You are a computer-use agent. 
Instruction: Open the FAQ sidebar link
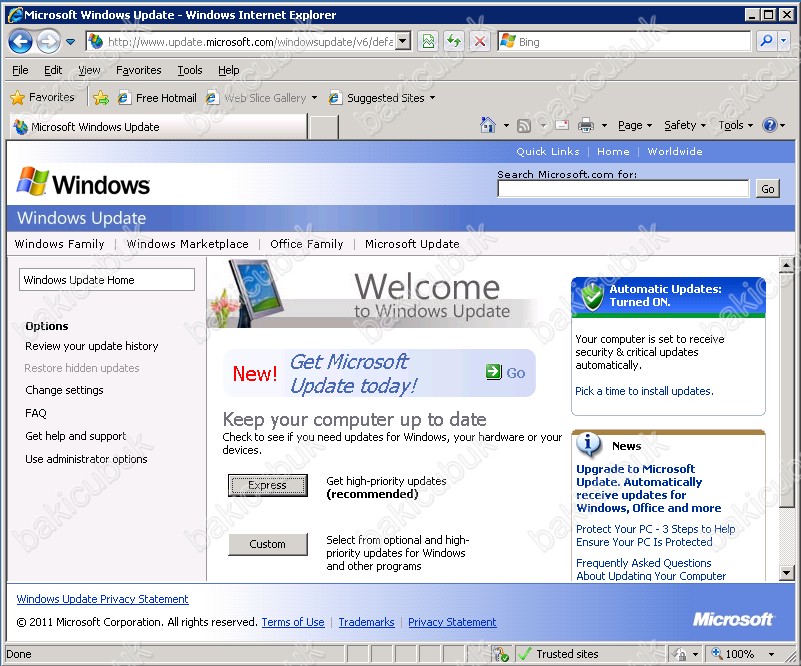pos(36,413)
